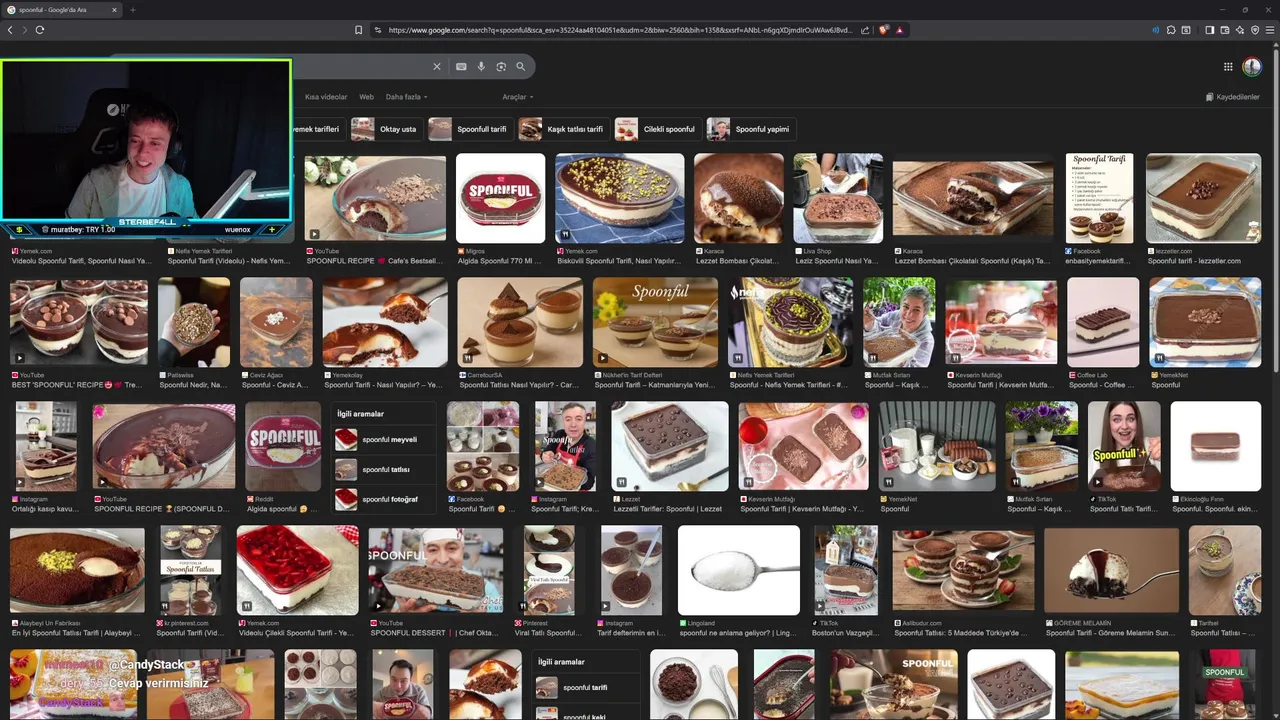Open related search 'spoonful tarifi'
The height and width of the screenshot is (720, 1280).
point(586,687)
